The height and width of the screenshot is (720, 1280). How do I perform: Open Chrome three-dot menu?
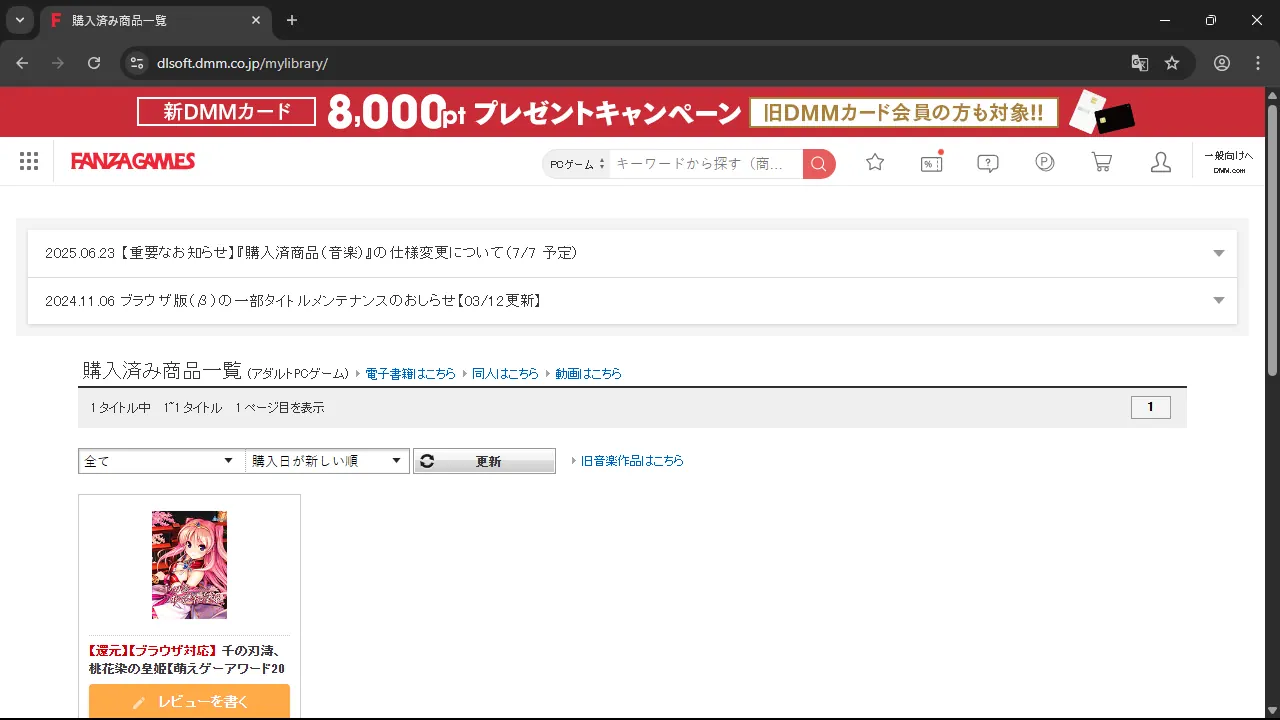(x=1258, y=63)
